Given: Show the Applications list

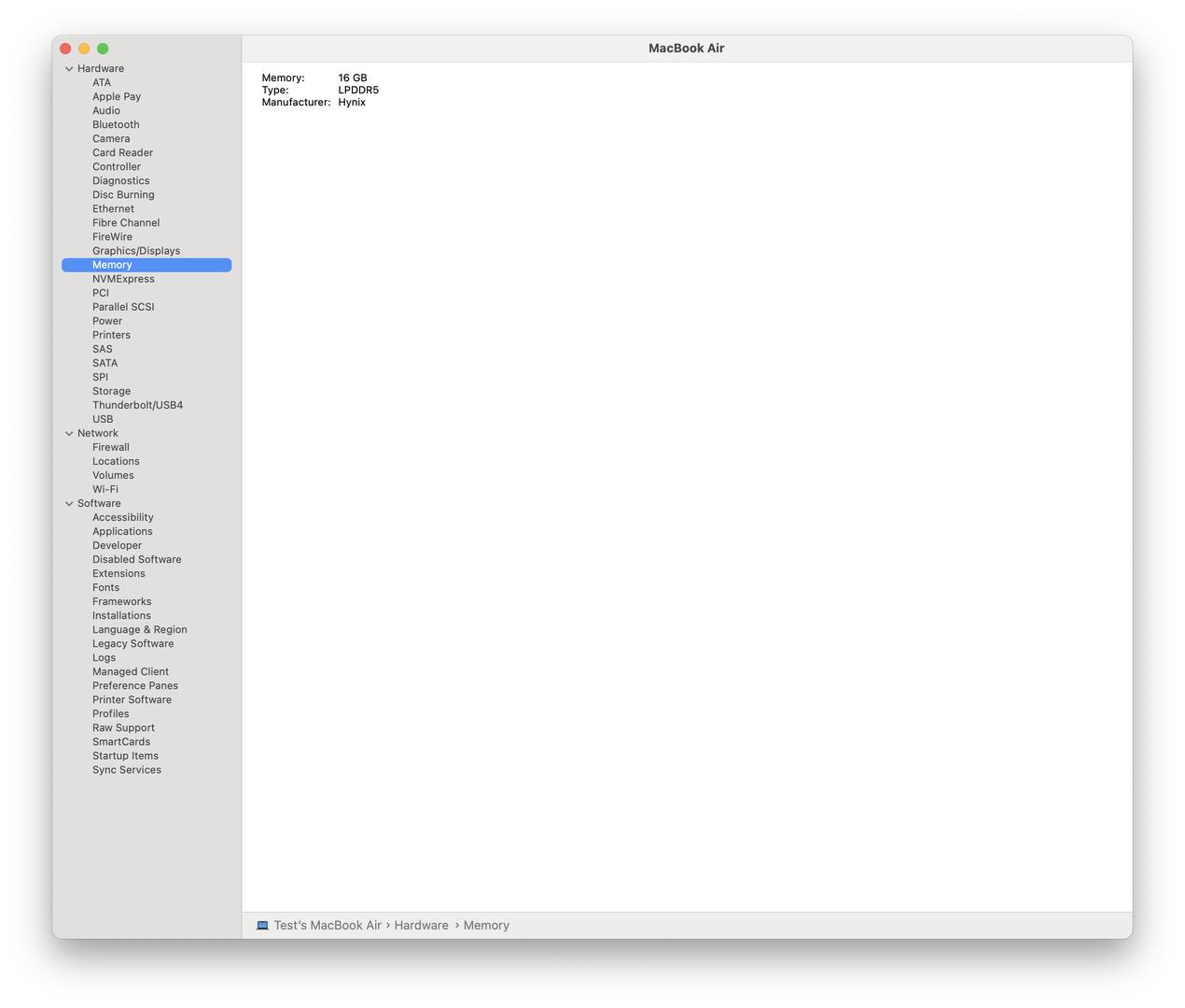Looking at the screenshot, I should tap(122, 531).
